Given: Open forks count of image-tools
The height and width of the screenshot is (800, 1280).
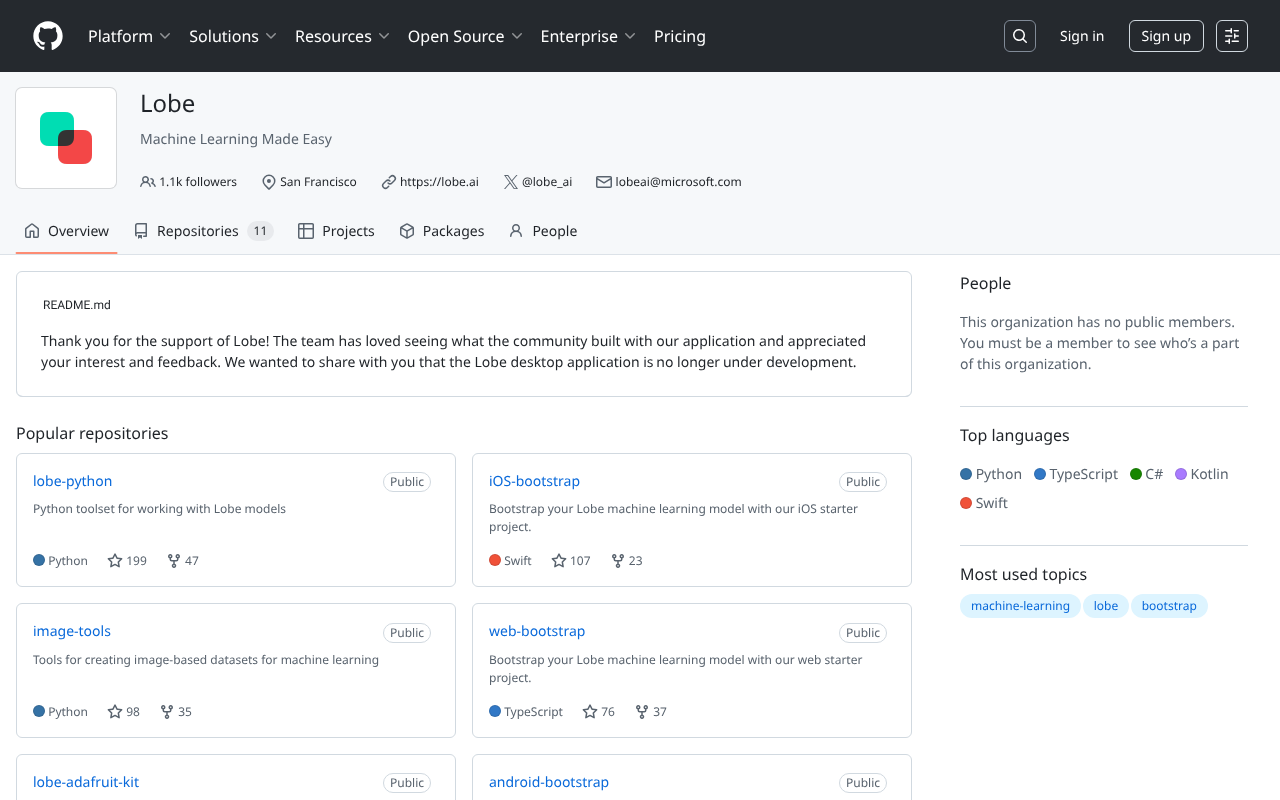Looking at the screenshot, I should pos(176,712).
